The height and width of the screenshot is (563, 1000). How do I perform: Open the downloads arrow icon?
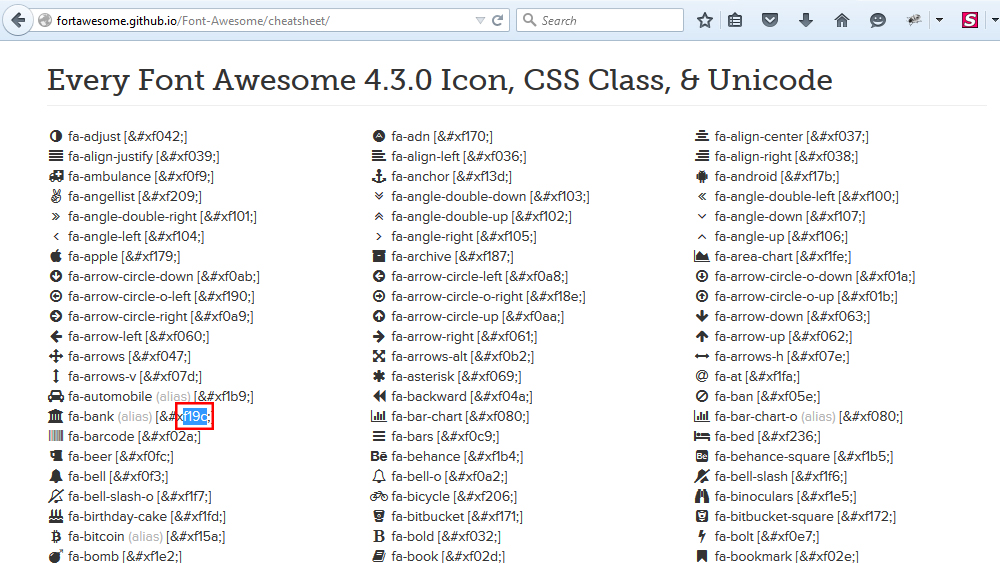tap(806, 20)
